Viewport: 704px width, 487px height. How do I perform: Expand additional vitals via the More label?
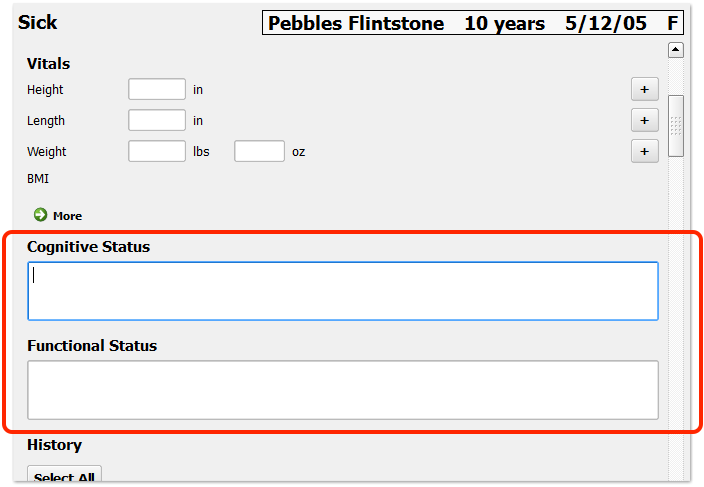coord(67,216)
